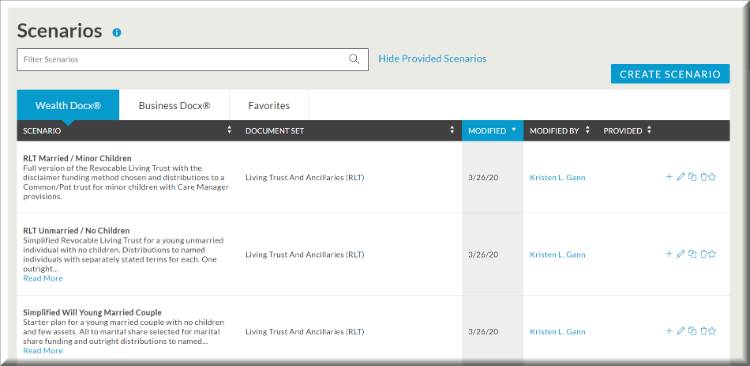
Task: Copy the RLT Married / Minor Children scenario
Action: (x=692, y=177)
